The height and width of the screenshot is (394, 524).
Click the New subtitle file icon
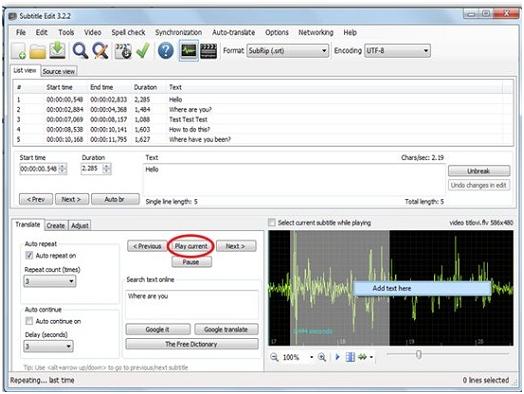19,51
